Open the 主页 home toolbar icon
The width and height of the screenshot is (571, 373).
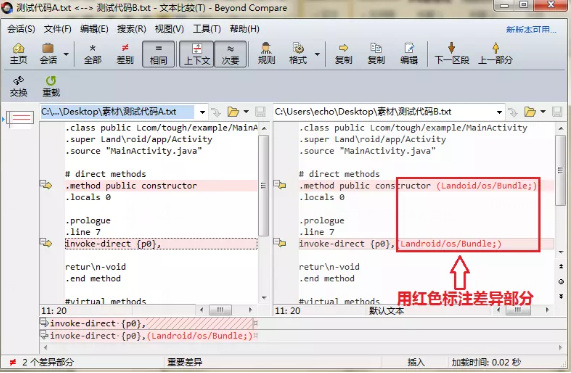[x=19, y=54]
